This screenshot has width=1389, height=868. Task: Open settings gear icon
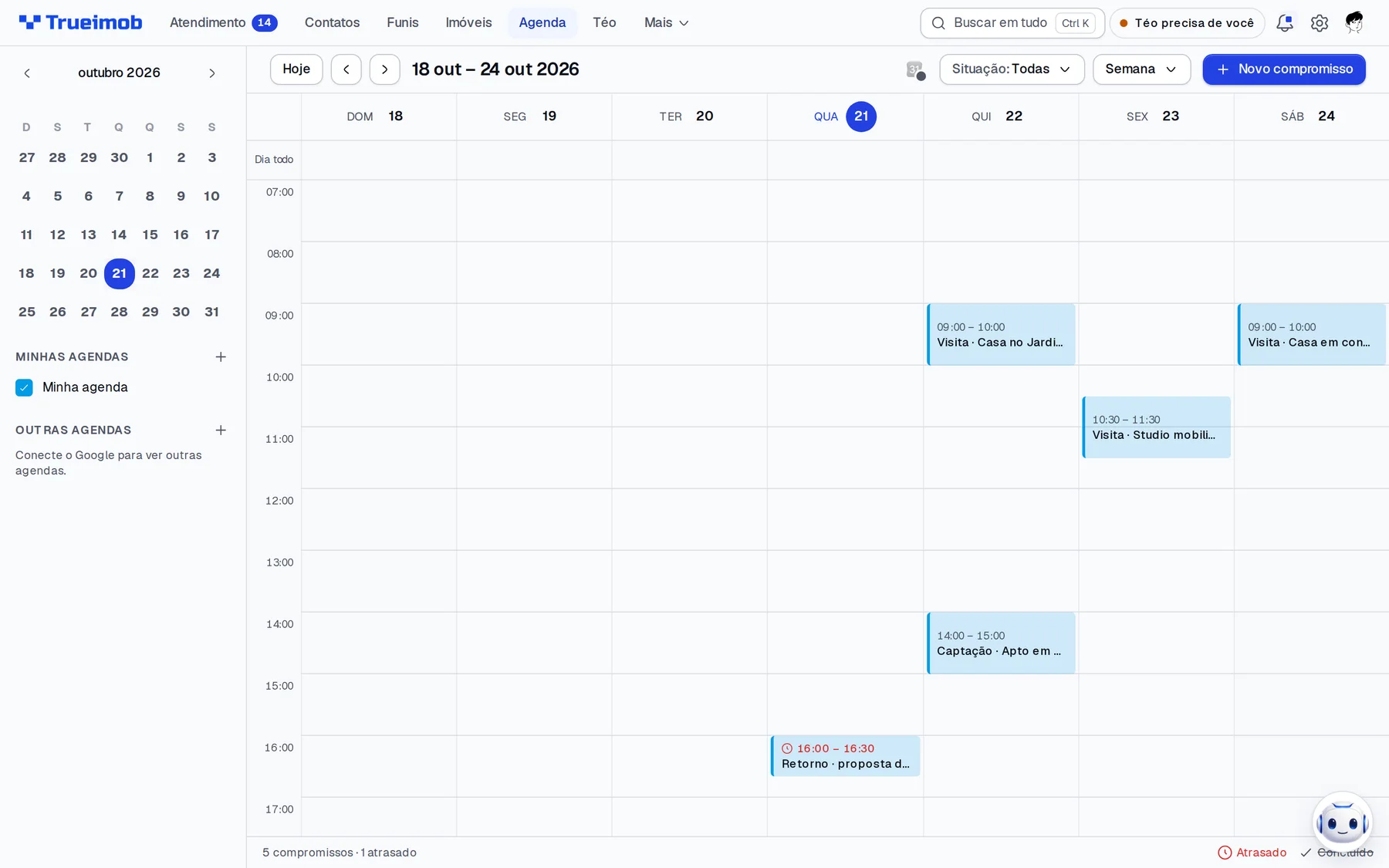click(x=1320, y=23)
